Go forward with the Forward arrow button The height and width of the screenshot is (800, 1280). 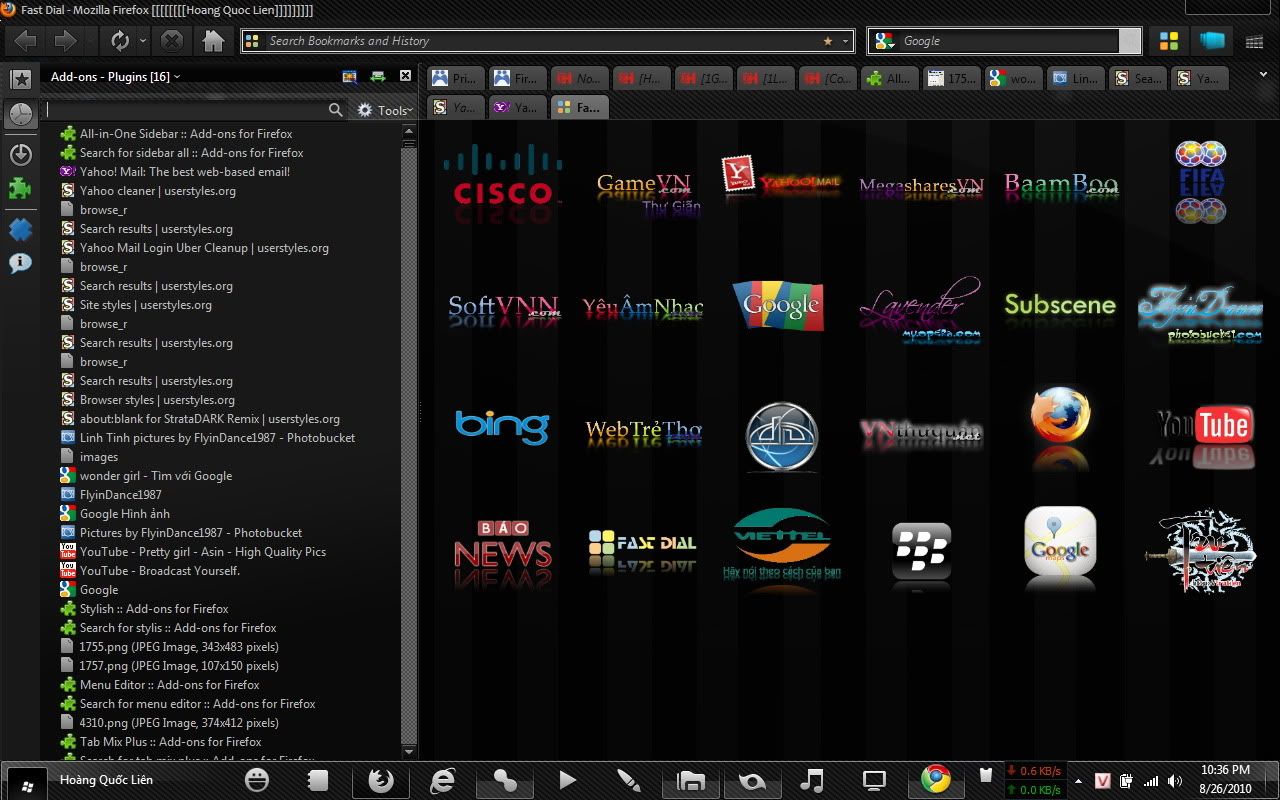coord(65,41)
